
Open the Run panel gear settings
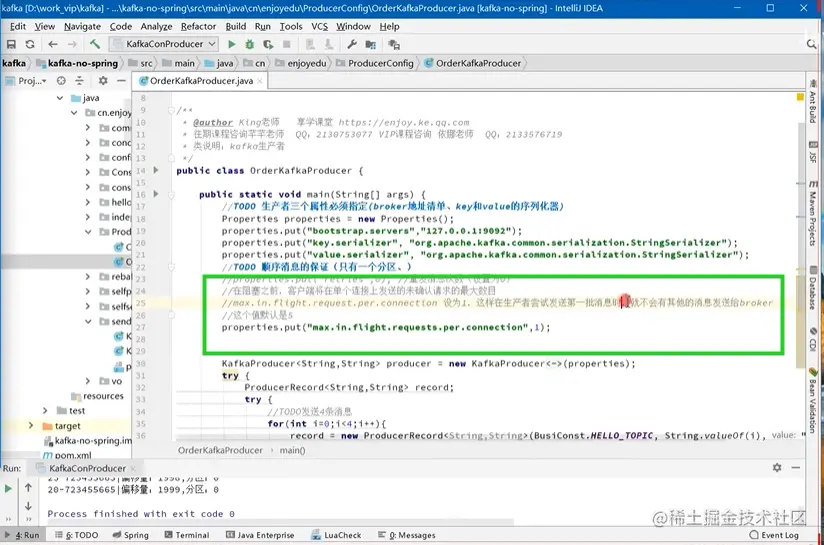pos(777,467)
